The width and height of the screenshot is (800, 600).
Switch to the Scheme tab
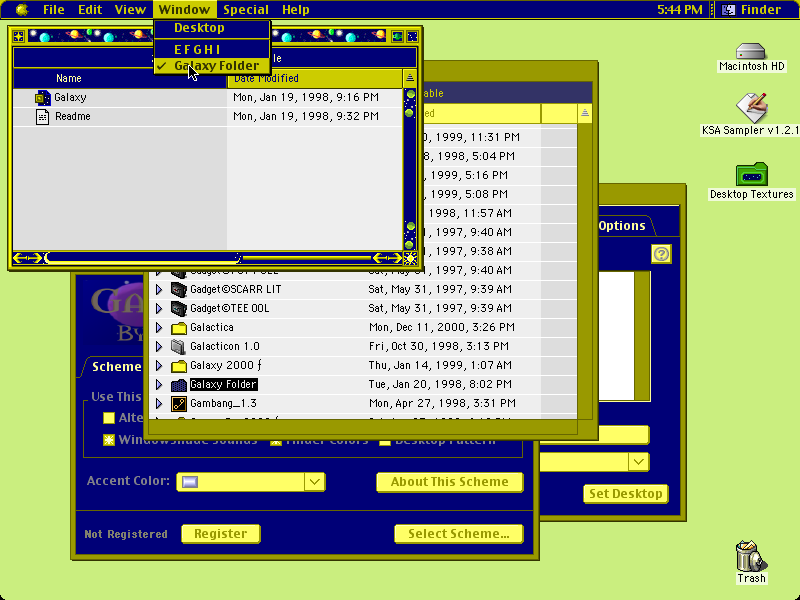tap(116, 366)
